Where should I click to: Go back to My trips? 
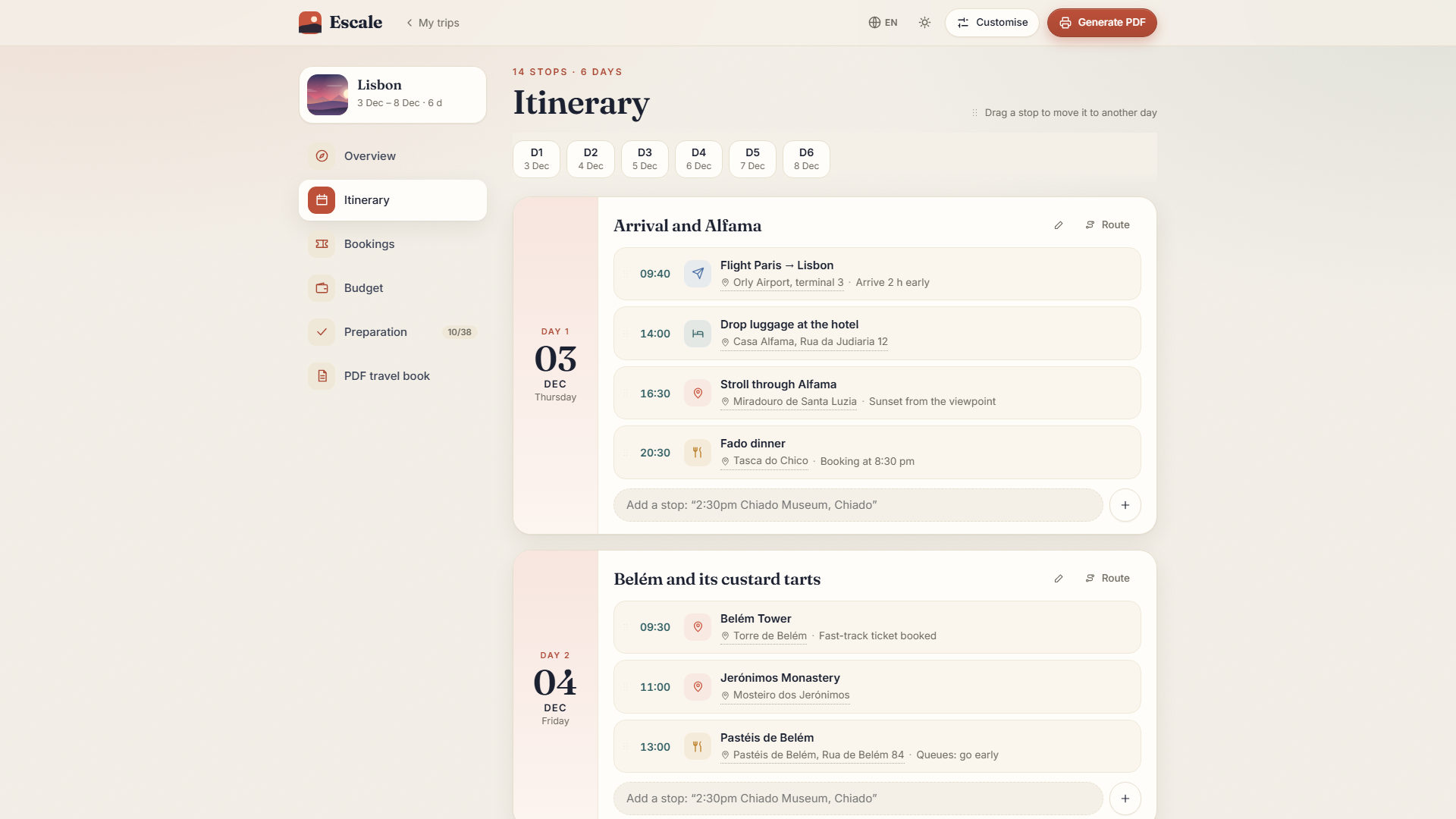pos(432,23)
